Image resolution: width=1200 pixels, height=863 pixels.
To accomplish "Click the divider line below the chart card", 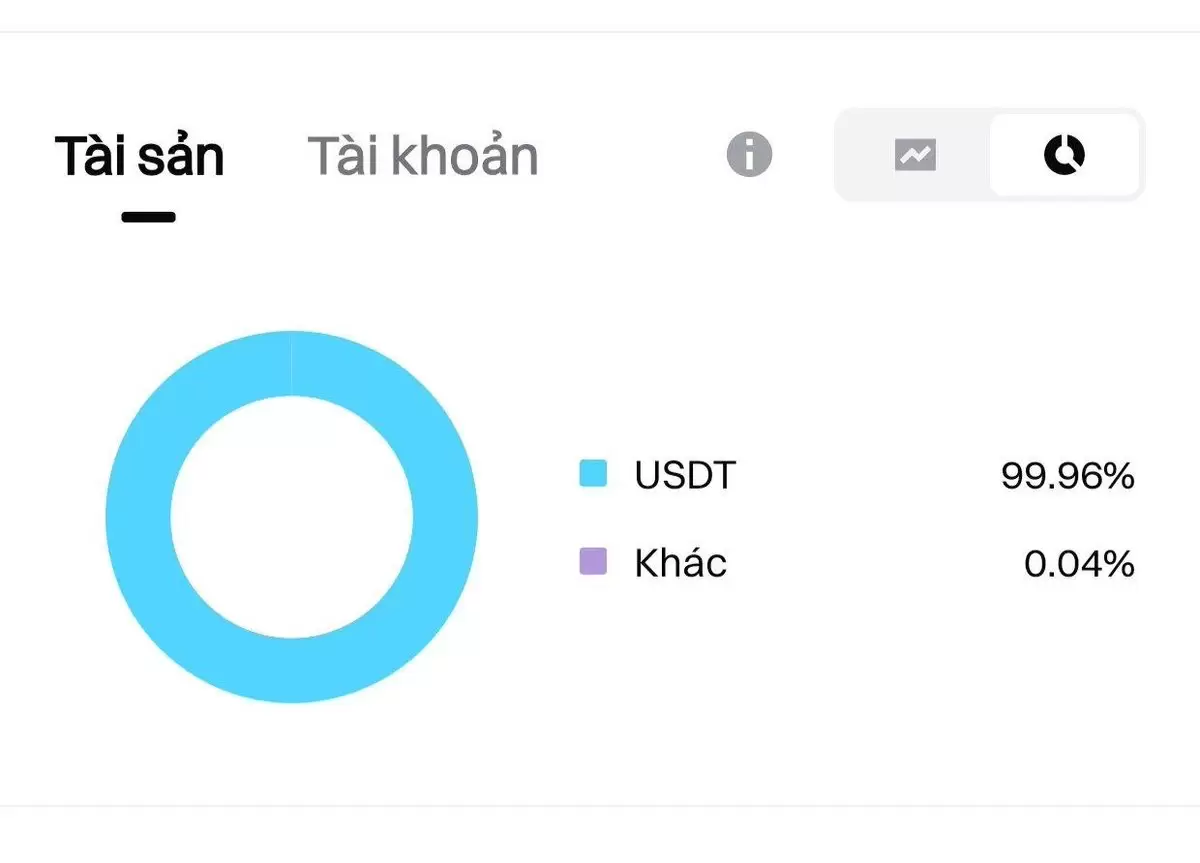I will click(600, 805).
